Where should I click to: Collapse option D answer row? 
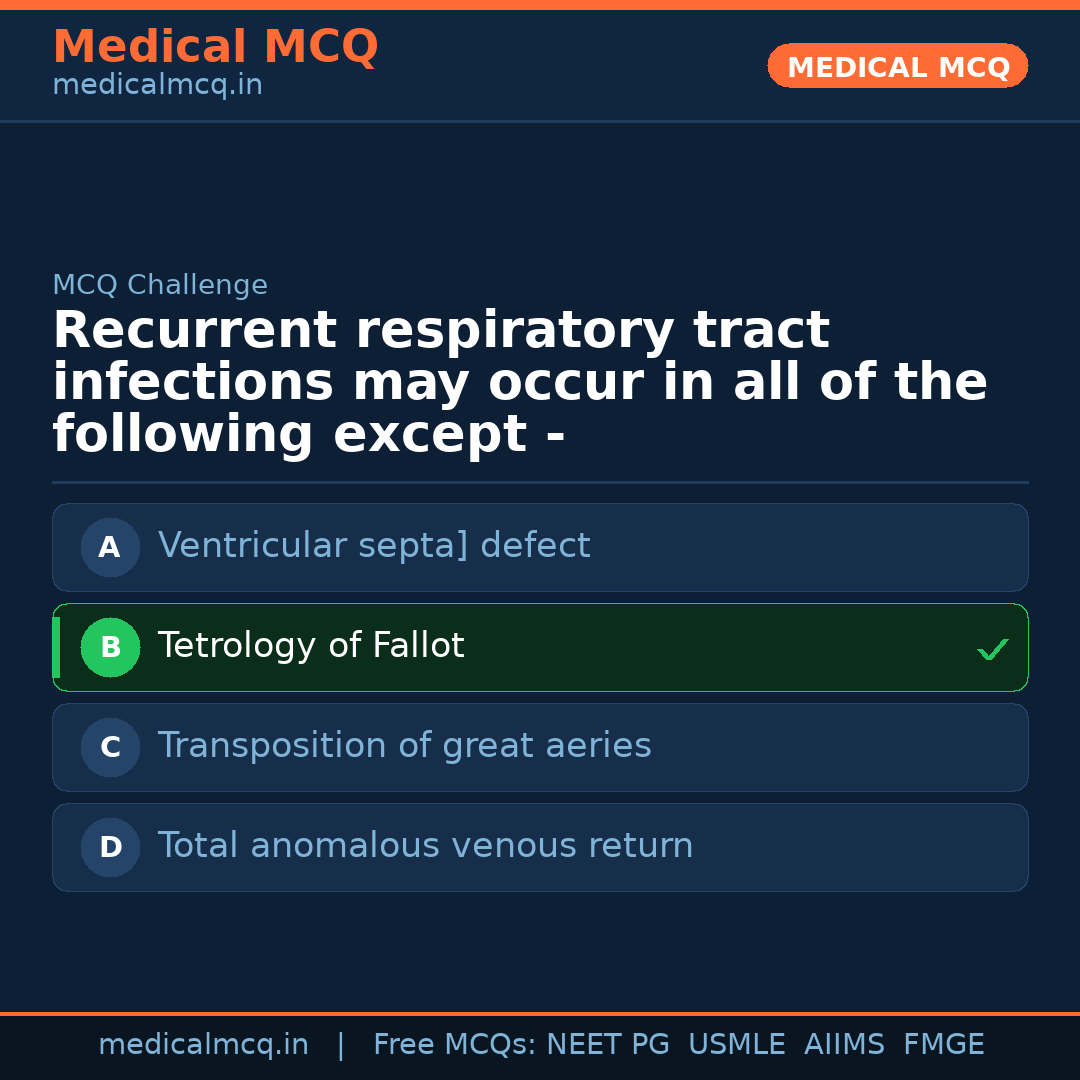(x=540, y=846)
